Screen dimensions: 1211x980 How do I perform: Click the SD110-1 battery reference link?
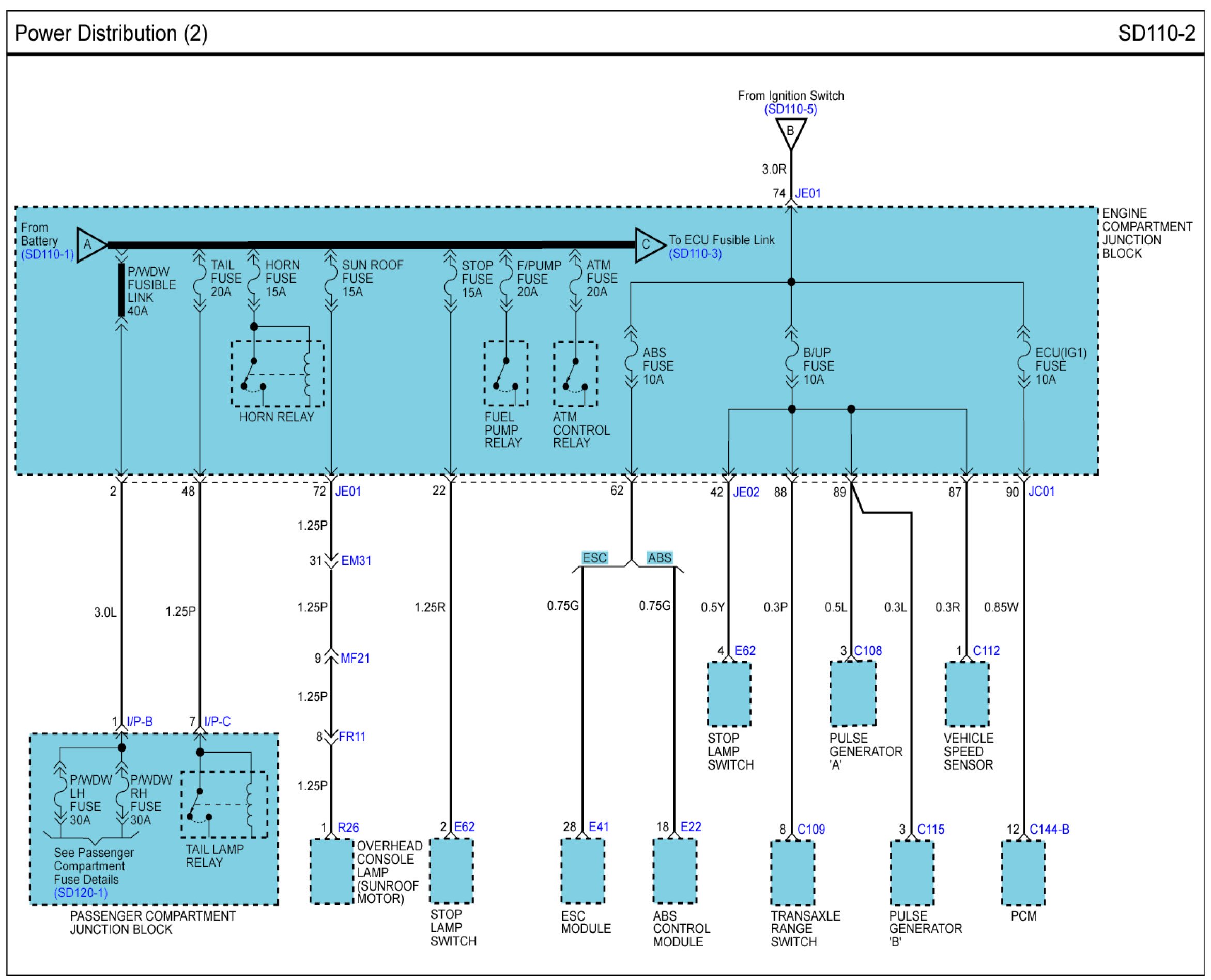coord(48,254)
